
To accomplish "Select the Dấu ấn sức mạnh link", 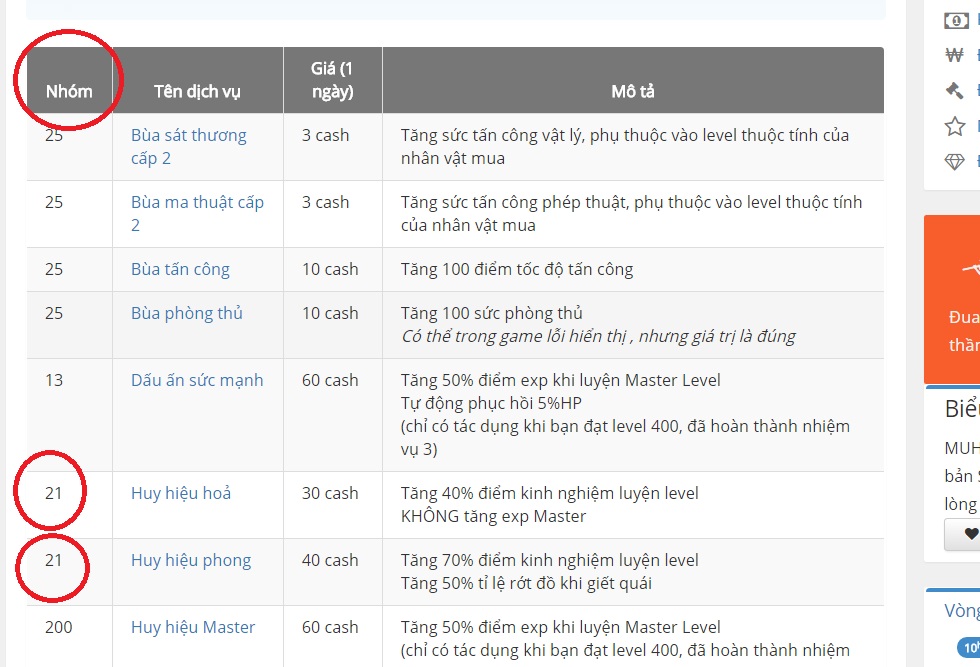I will coord(197,380).
